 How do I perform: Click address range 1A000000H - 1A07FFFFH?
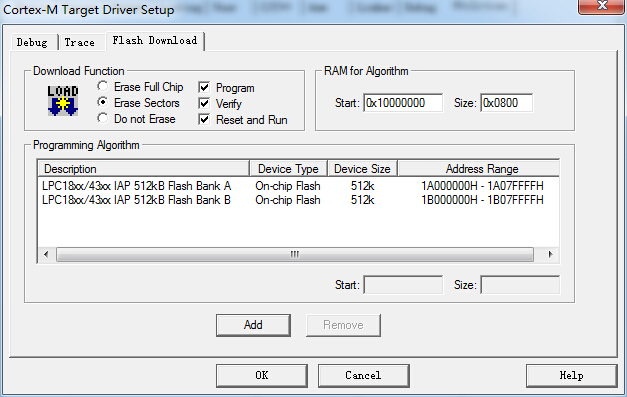click(x=482, y=186)
